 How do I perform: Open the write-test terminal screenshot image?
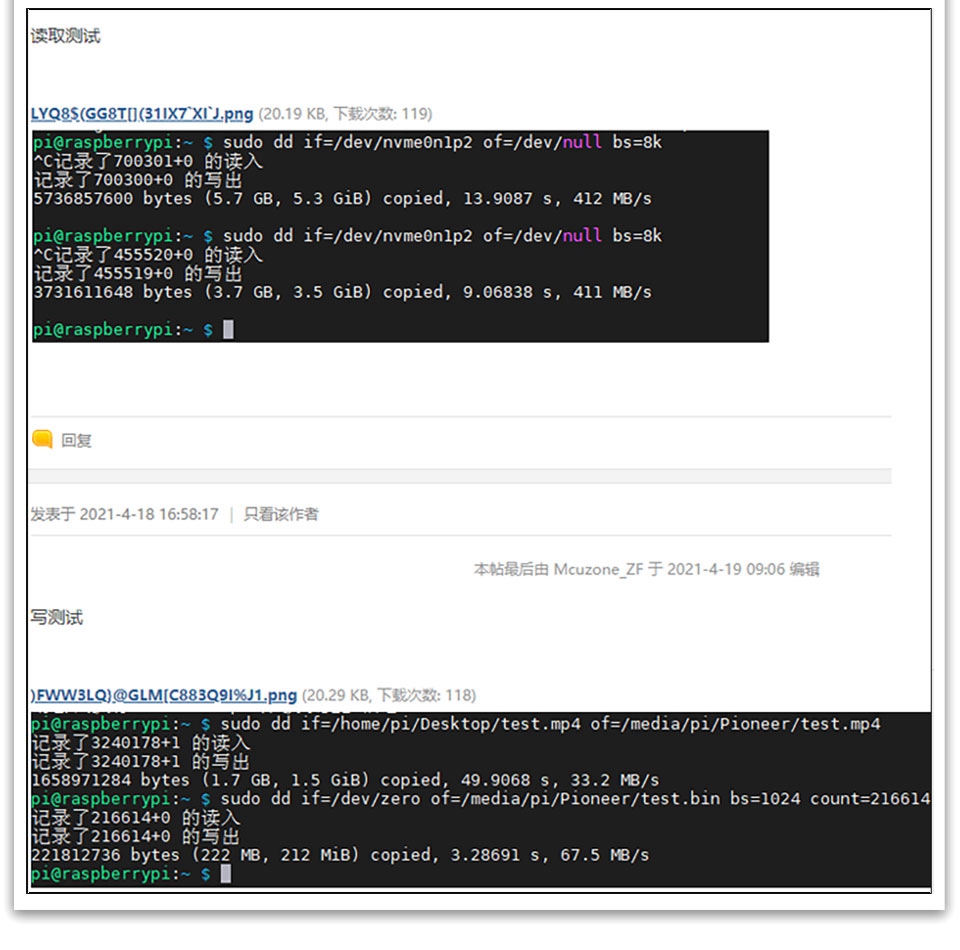click(480, 800)
